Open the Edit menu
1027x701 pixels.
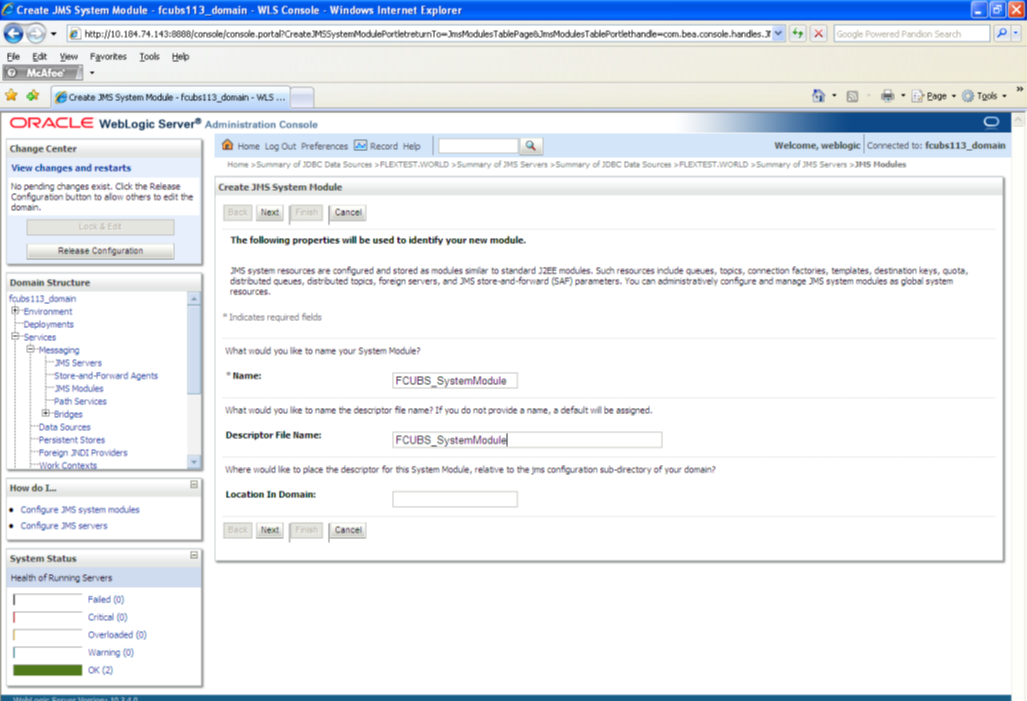[x=39, y=56]
